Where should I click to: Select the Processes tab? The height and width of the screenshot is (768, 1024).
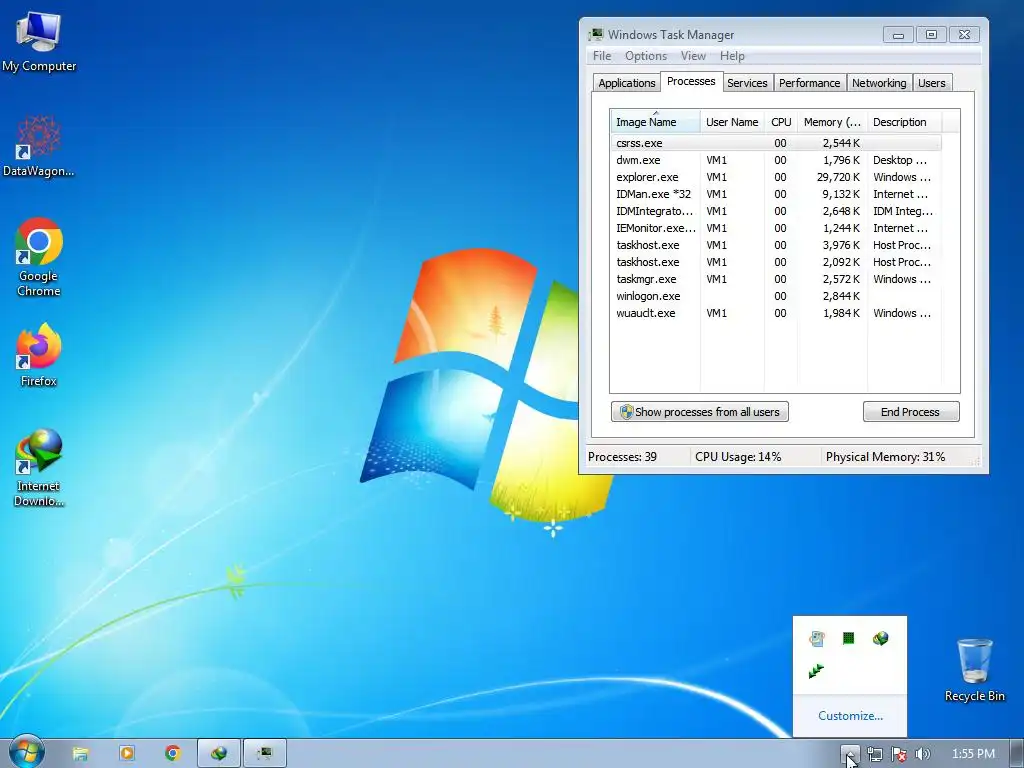(691, 81)
